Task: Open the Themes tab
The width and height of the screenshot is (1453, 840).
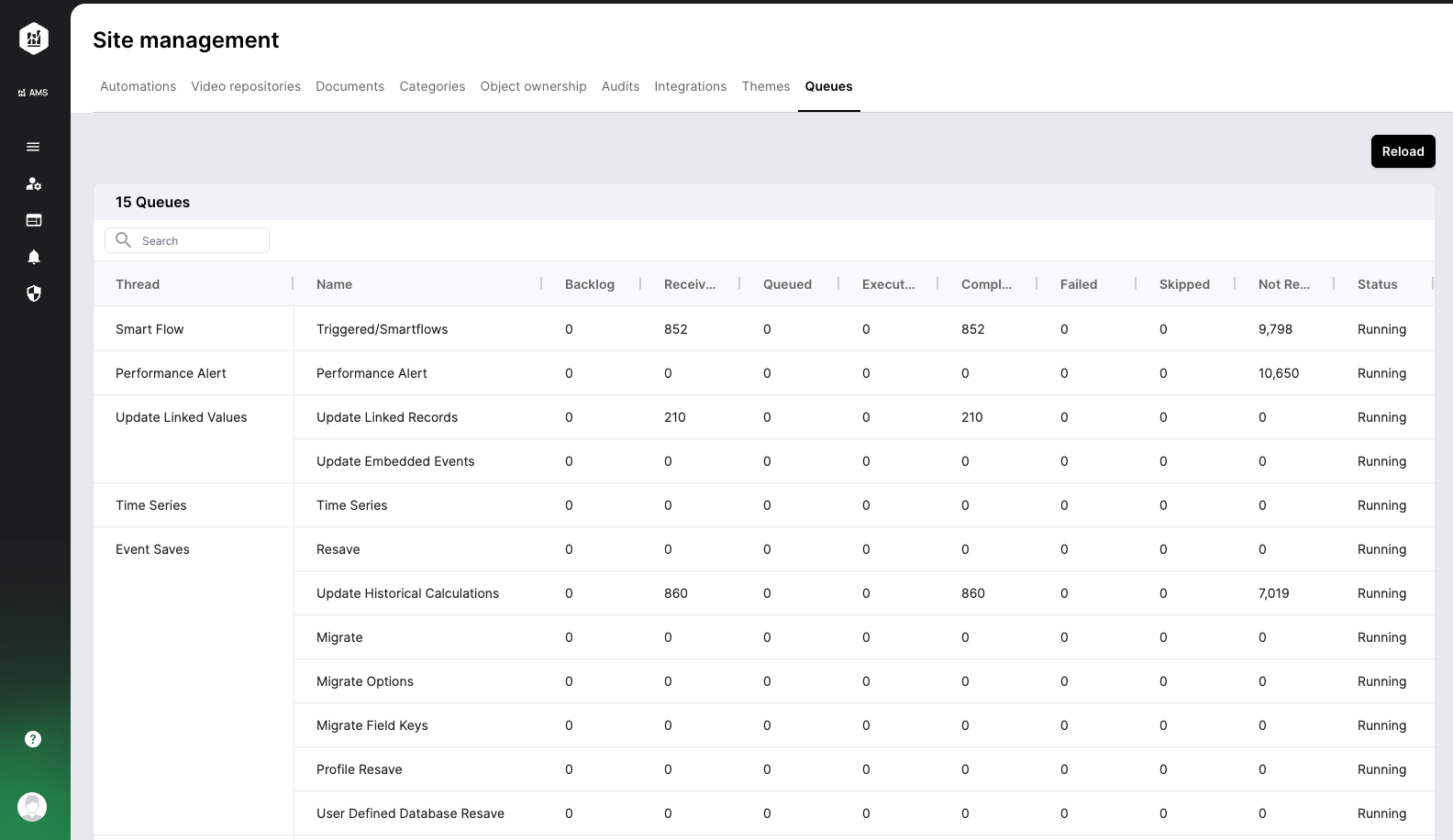Action: click(x=765, y=86)
